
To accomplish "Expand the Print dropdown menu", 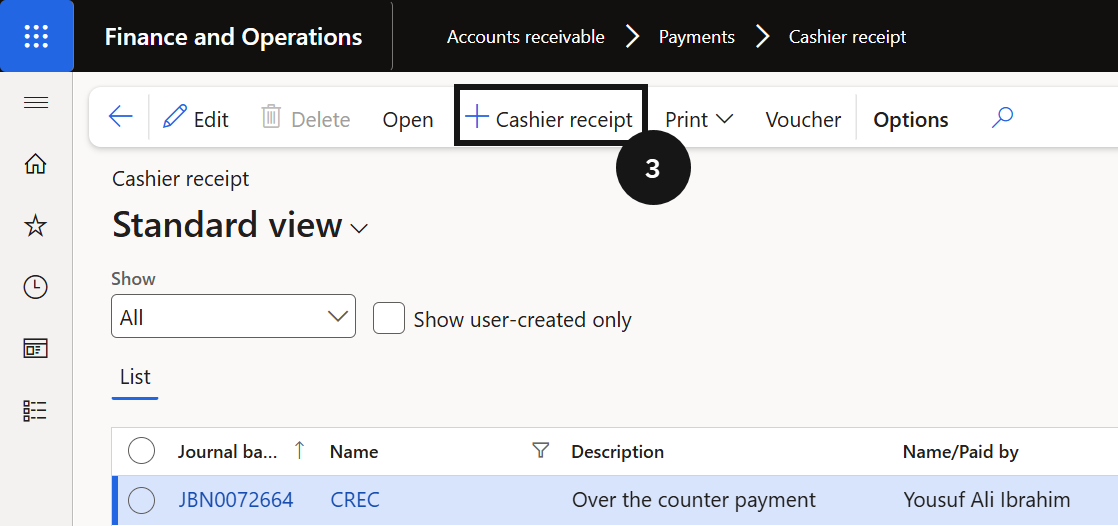I will pos(699,119).
